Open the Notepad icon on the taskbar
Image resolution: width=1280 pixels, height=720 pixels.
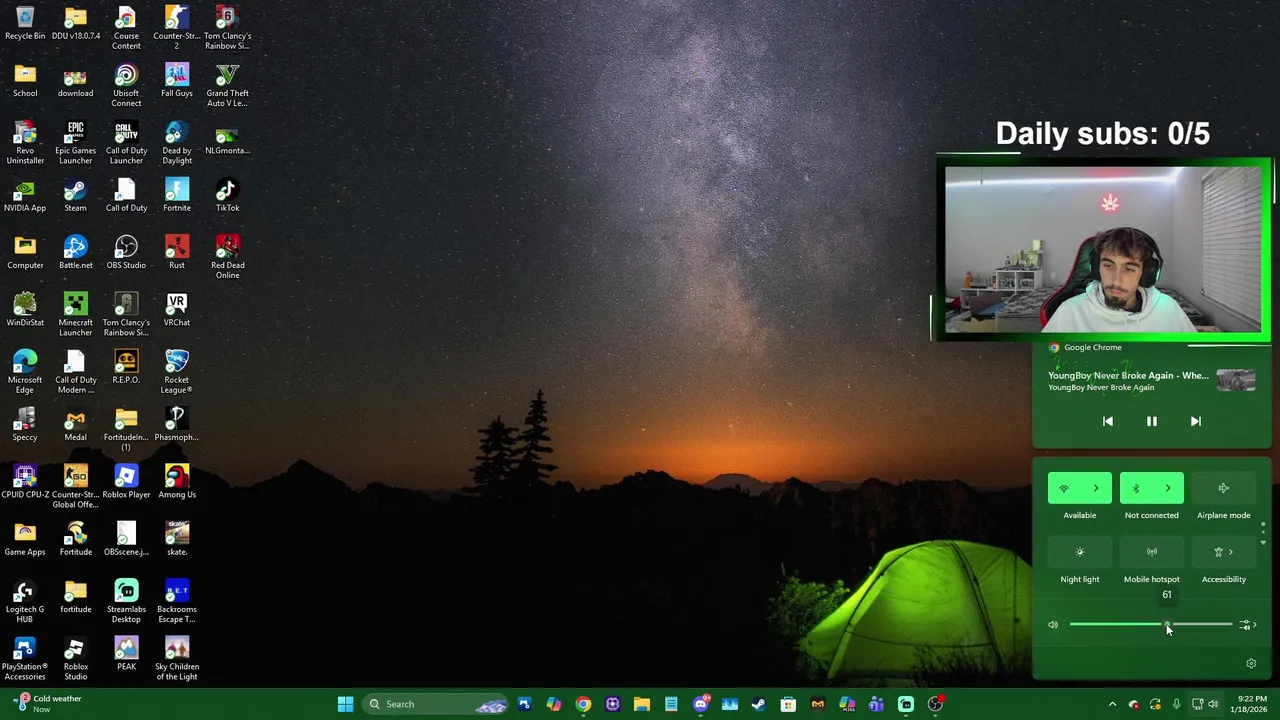(x=671, y=704)
